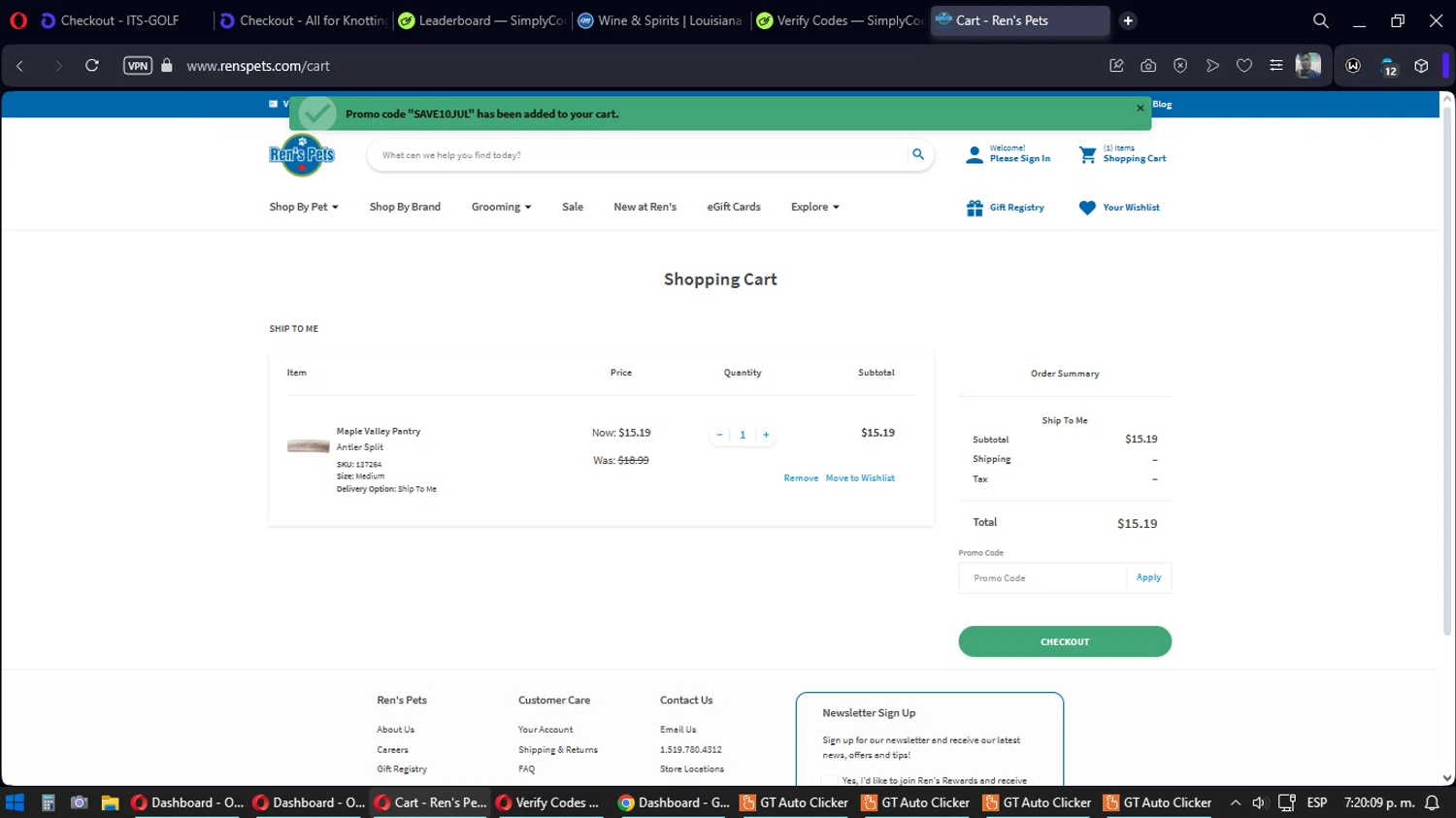1456x818 pixels.
Task: Show hidden system tray icons chevron
Action: 1235,802
